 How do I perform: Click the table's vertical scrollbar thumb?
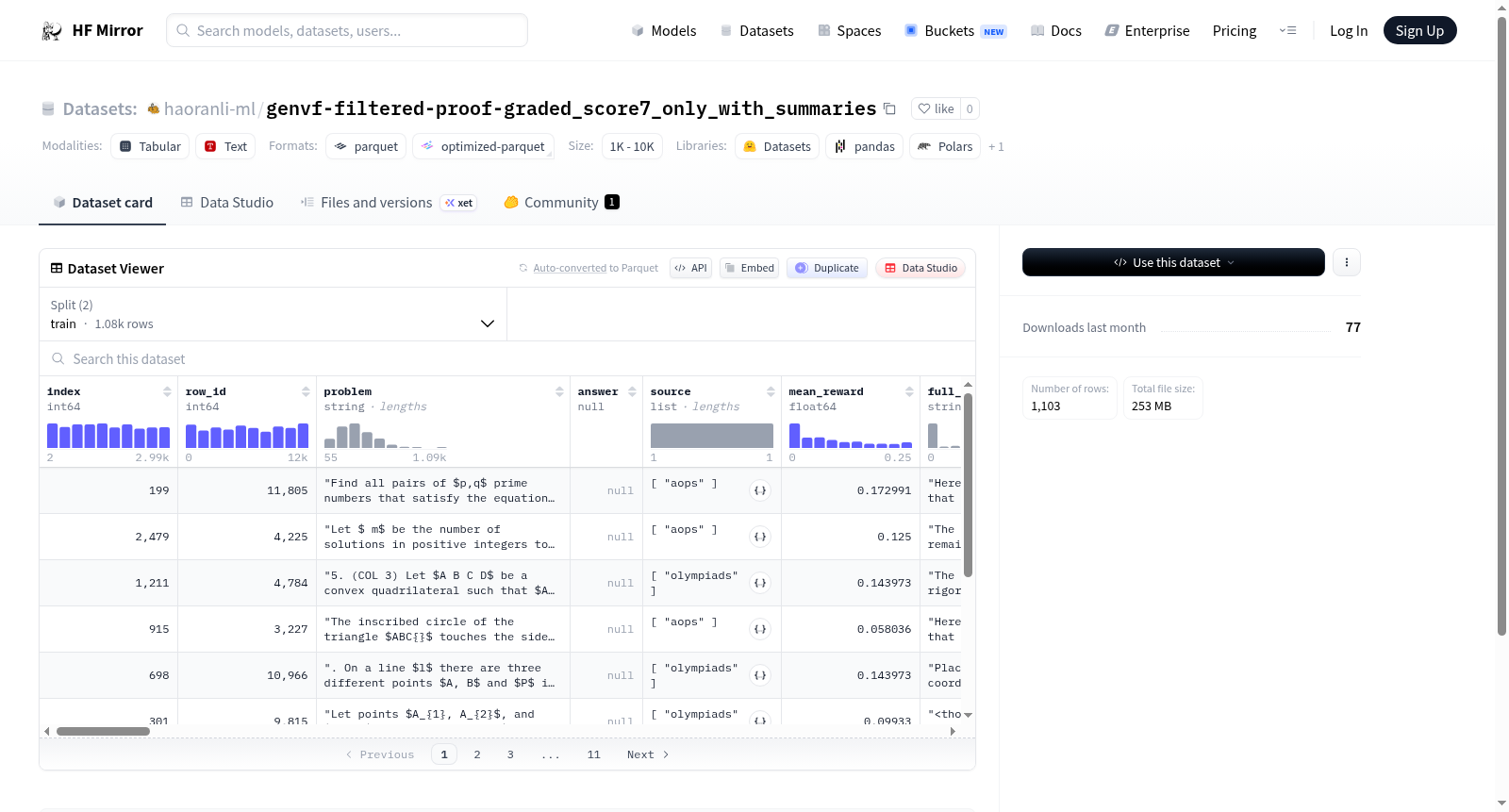(x=968, y=485)
